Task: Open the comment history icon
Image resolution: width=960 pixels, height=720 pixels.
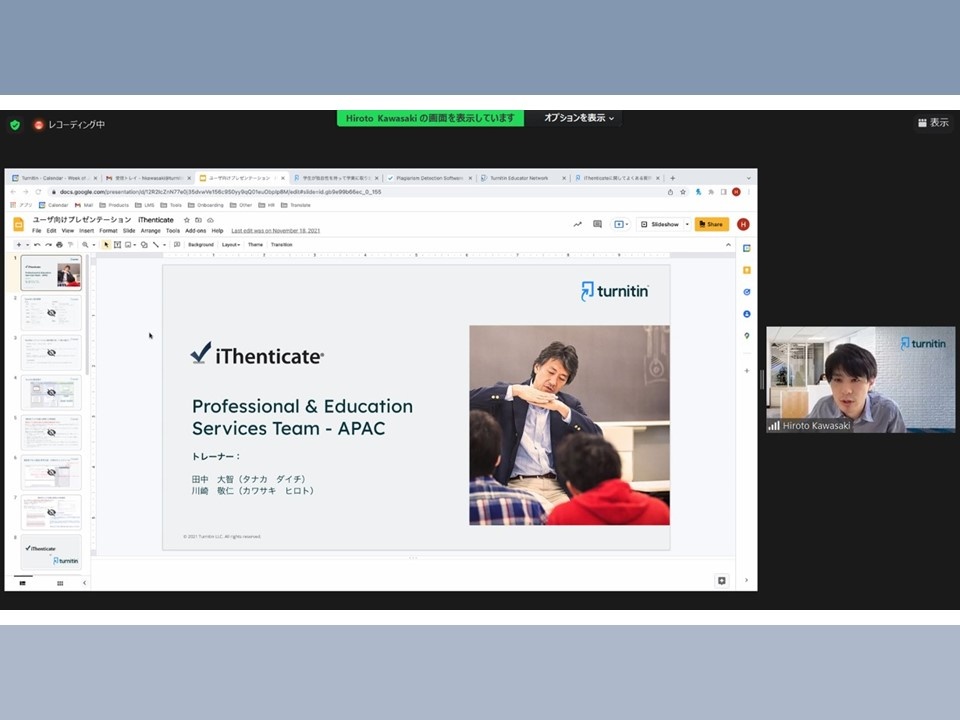Action: point(598,225)
